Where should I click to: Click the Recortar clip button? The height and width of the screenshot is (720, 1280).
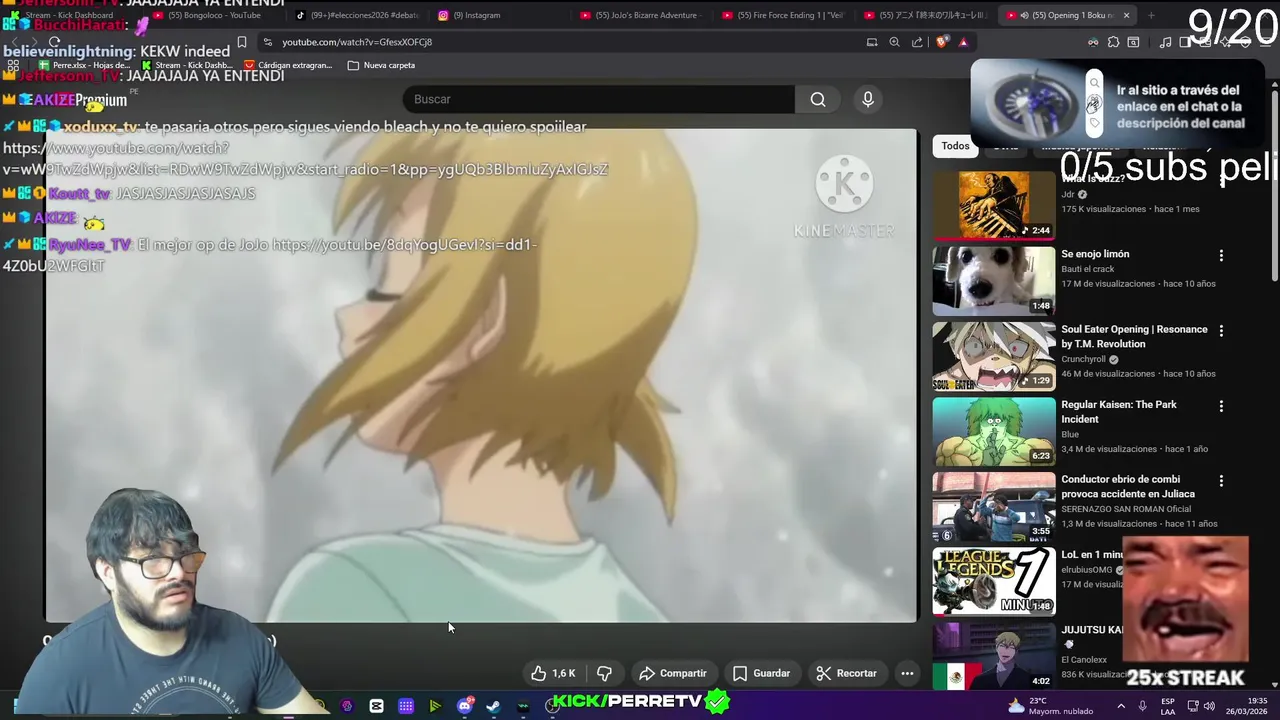[x=846, y=673]
